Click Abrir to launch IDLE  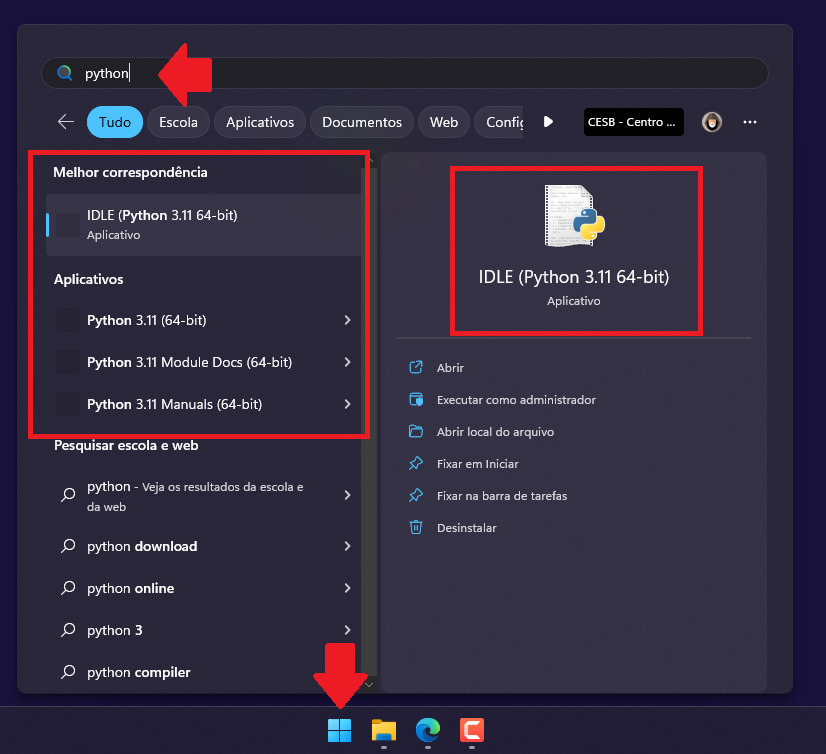coord(450,368)
